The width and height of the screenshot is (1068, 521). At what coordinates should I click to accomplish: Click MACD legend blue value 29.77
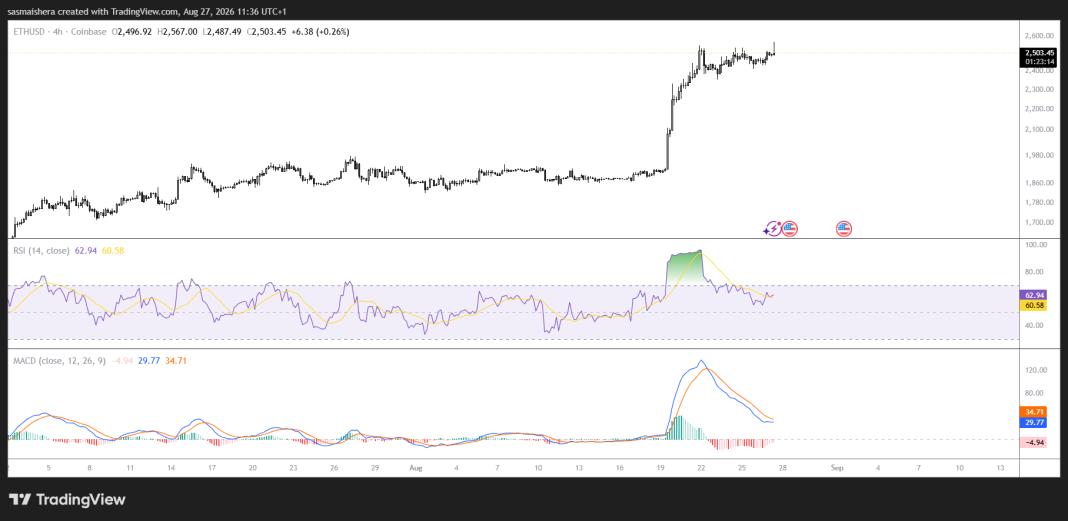148,361
